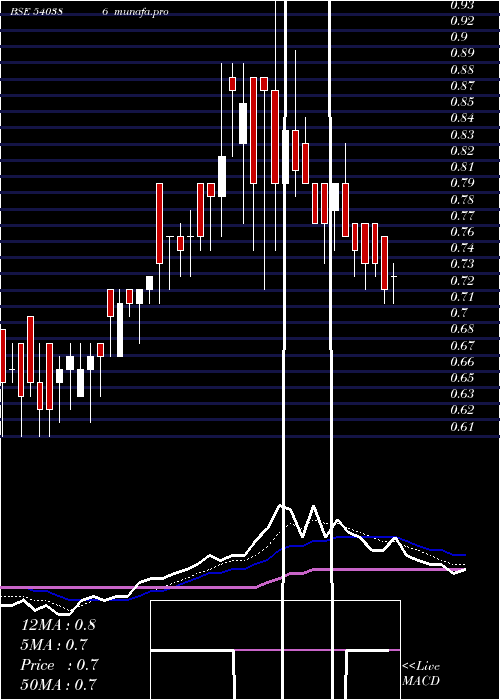500x700 pixels.
Task: Select the 0.74 price axis label
Action: coord(462,247)
